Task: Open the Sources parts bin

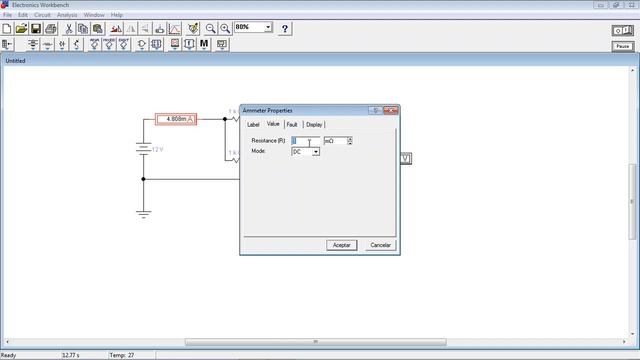Action: coord(33,44)
